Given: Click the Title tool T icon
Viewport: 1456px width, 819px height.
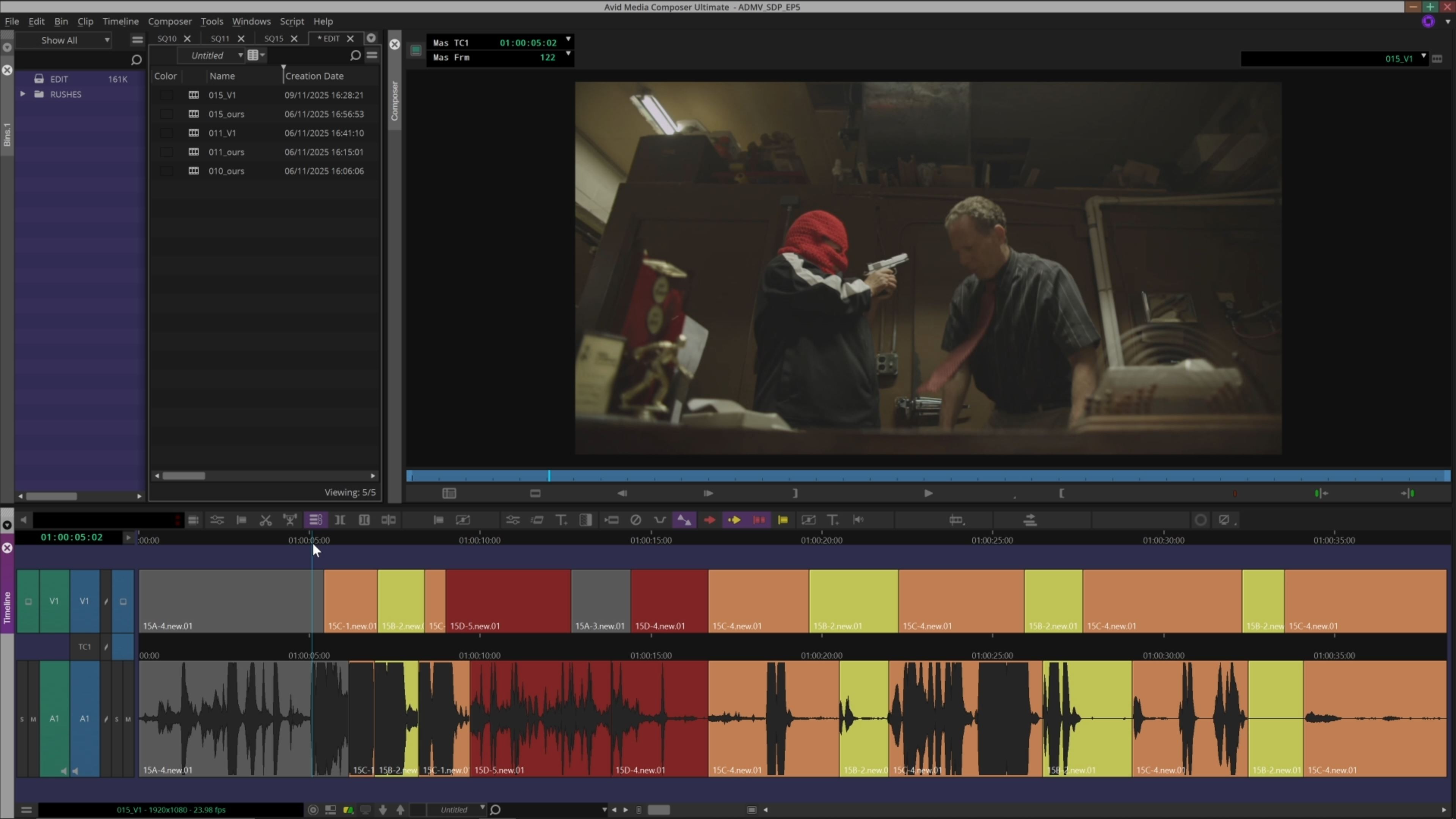Looking at the screenshot, I should [561, 520].
